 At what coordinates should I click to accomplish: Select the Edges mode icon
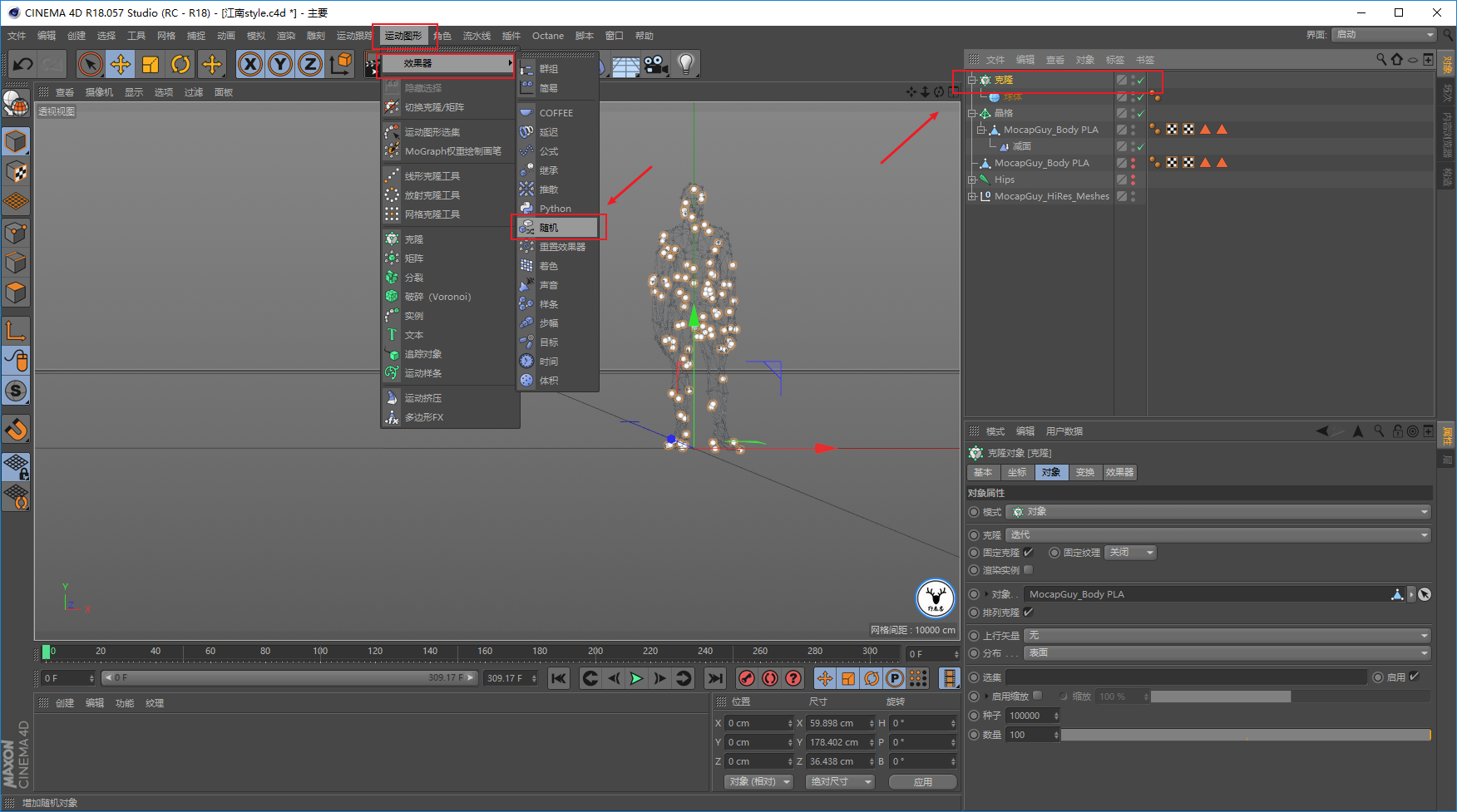pos(16,263)
